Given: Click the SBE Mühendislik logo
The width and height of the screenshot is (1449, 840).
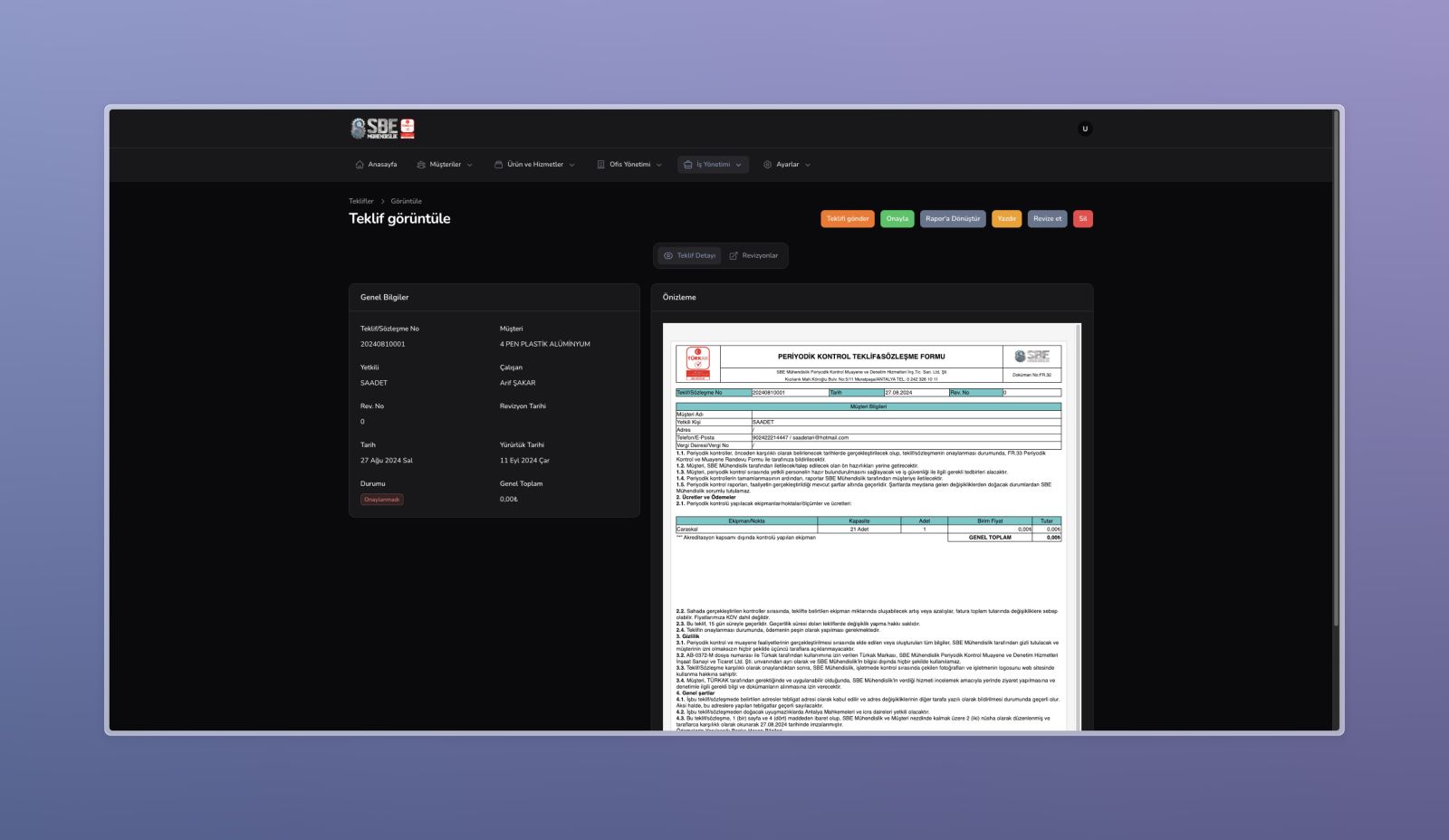Looking at the screenshot, I should pos(382,129).
